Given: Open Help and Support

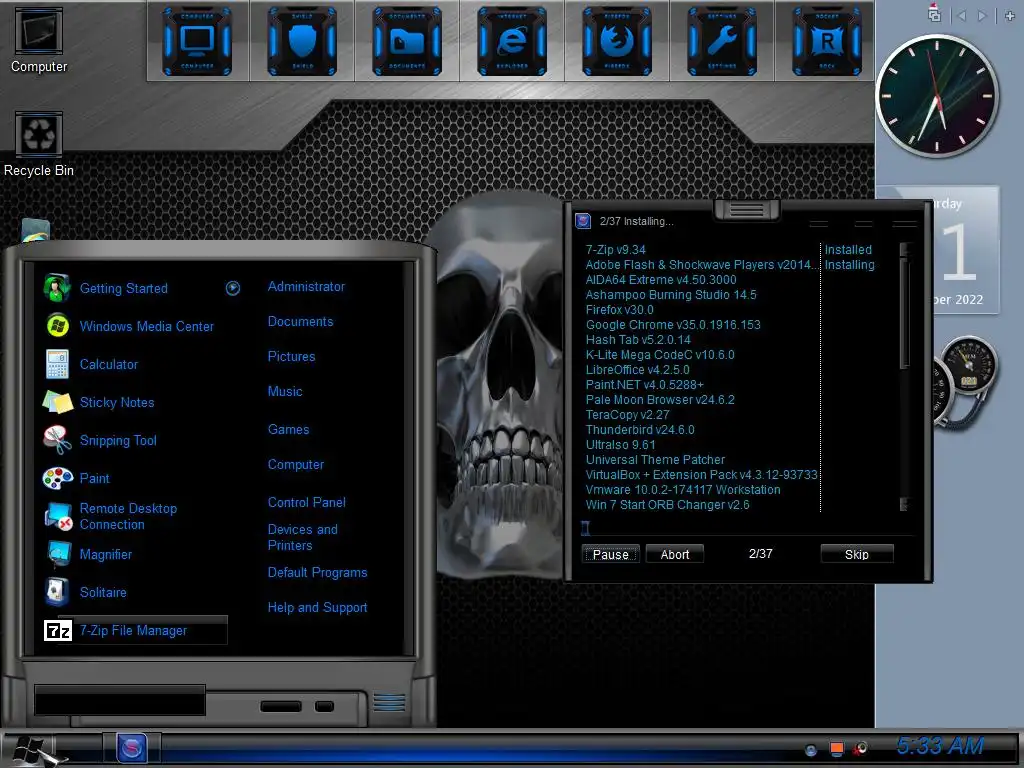Looking at the screenshot, I should click(x=317, y=607).
